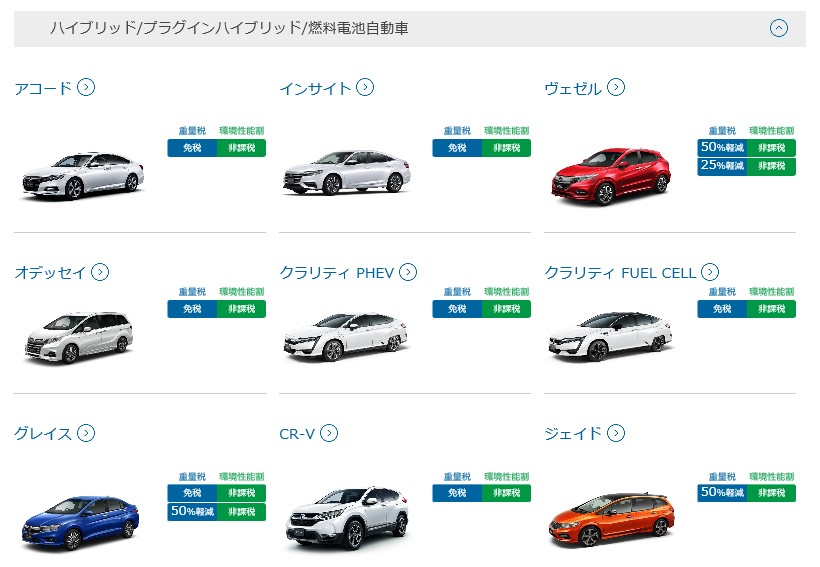
Task: Click circled arrow next to グレイス
Action: [86, 433]
